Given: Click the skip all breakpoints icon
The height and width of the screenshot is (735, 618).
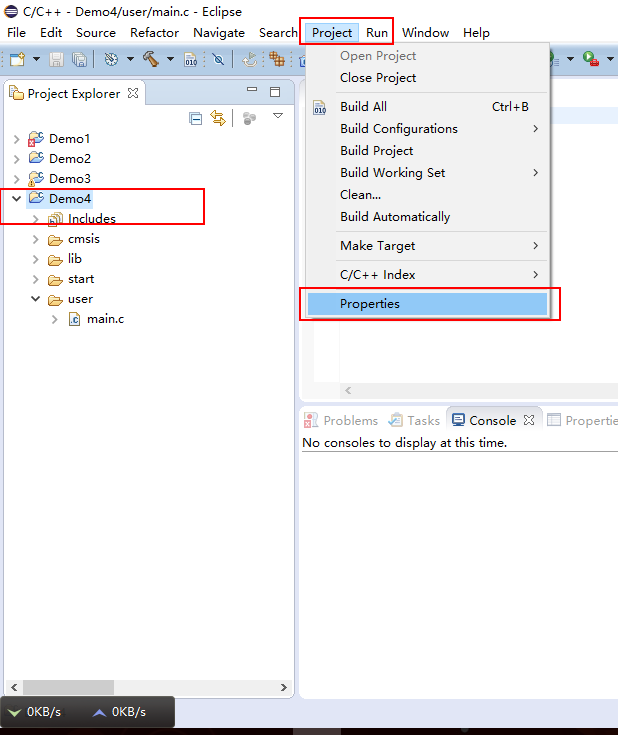Looking at the screenshot, I should (x=218, y=59).
